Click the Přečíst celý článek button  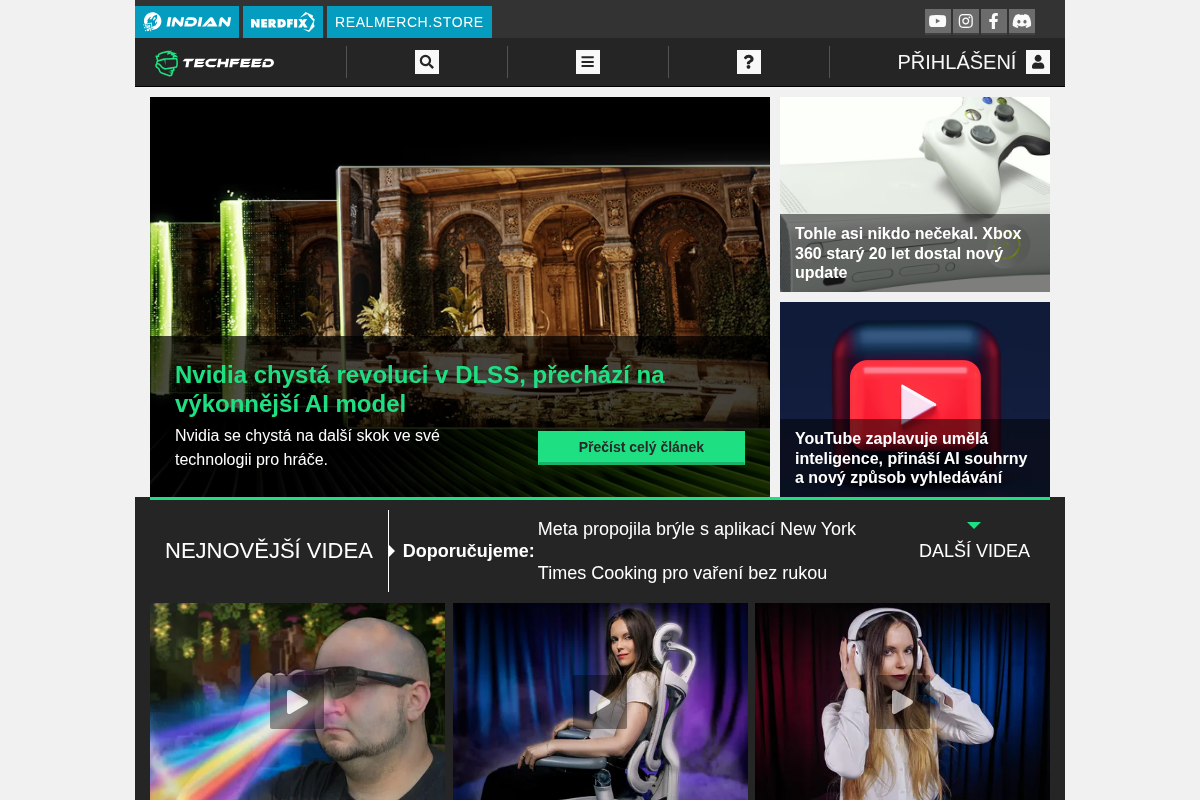pos(641,447)
